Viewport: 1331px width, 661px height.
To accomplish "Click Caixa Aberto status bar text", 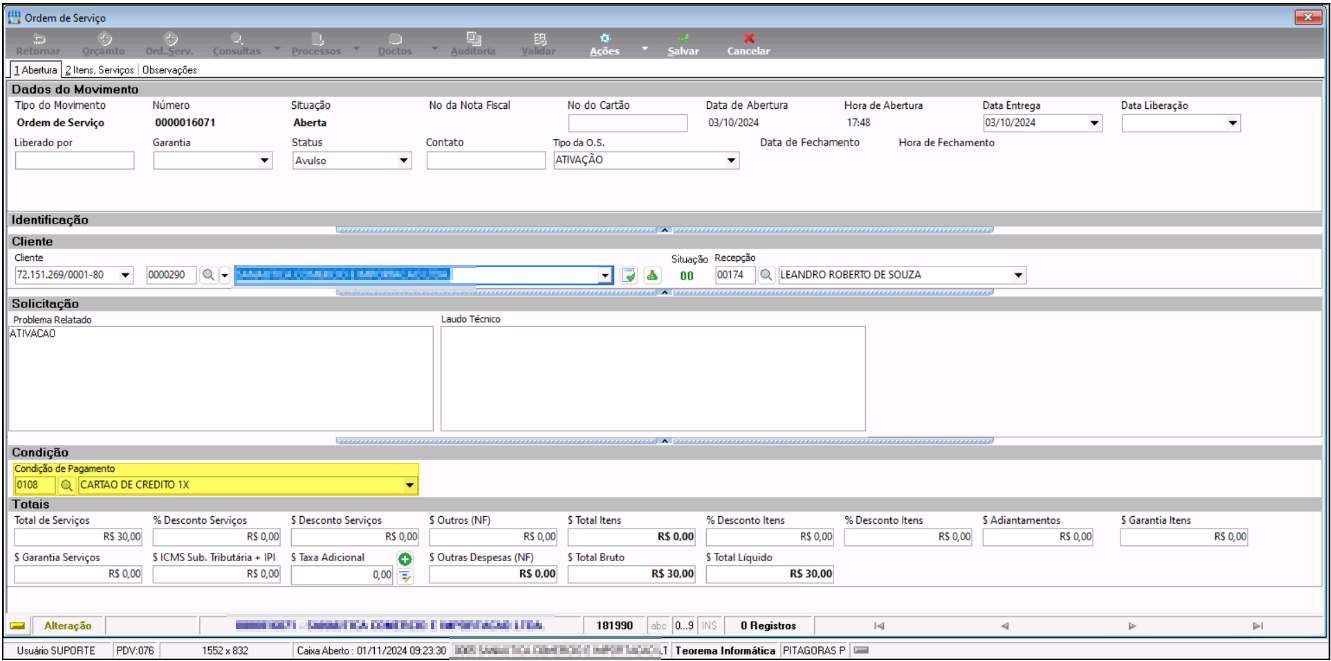I will tap(371, 651).
